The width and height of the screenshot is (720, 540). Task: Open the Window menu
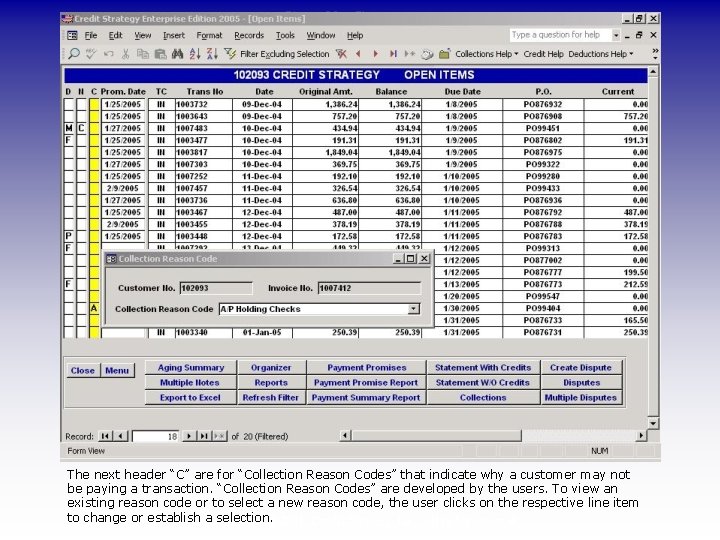321,35
